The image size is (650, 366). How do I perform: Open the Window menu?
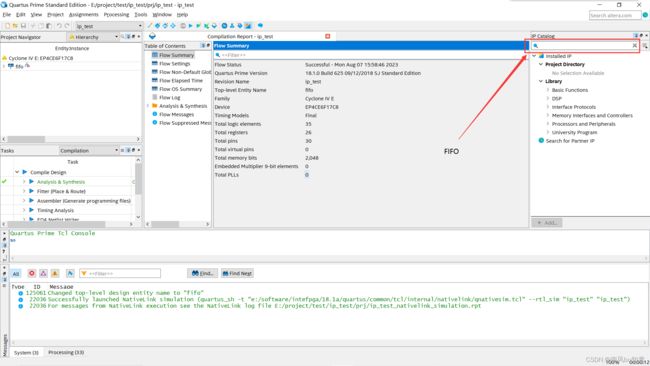point(162,15)
